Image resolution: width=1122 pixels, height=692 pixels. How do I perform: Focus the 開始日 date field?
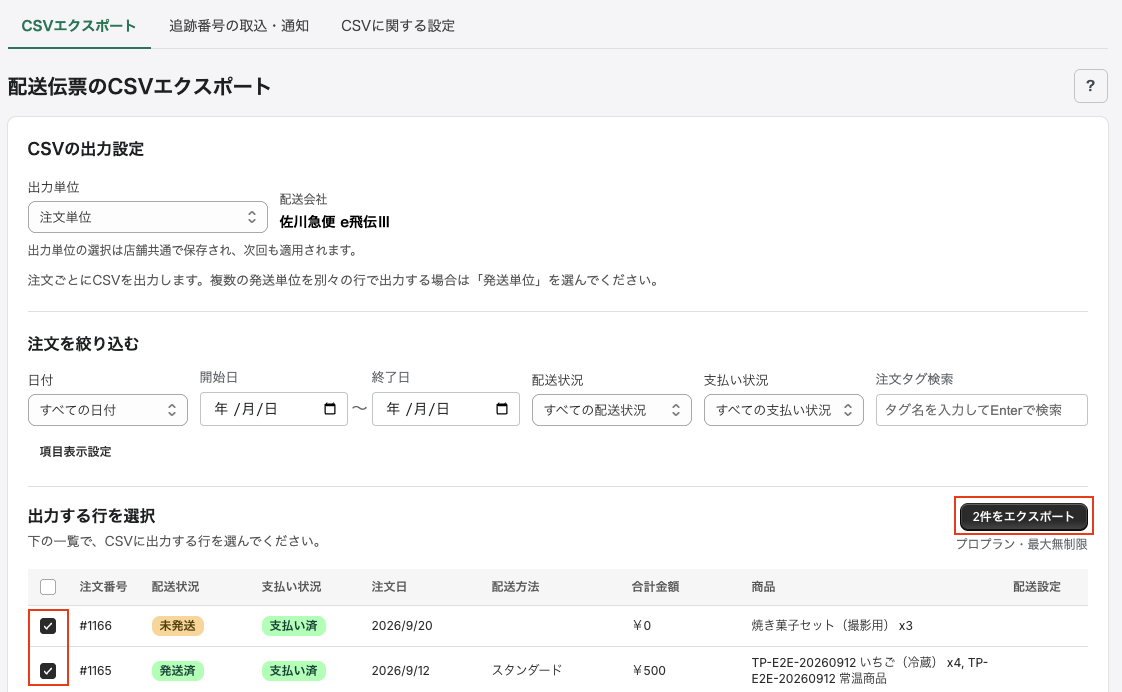[273, 409]
